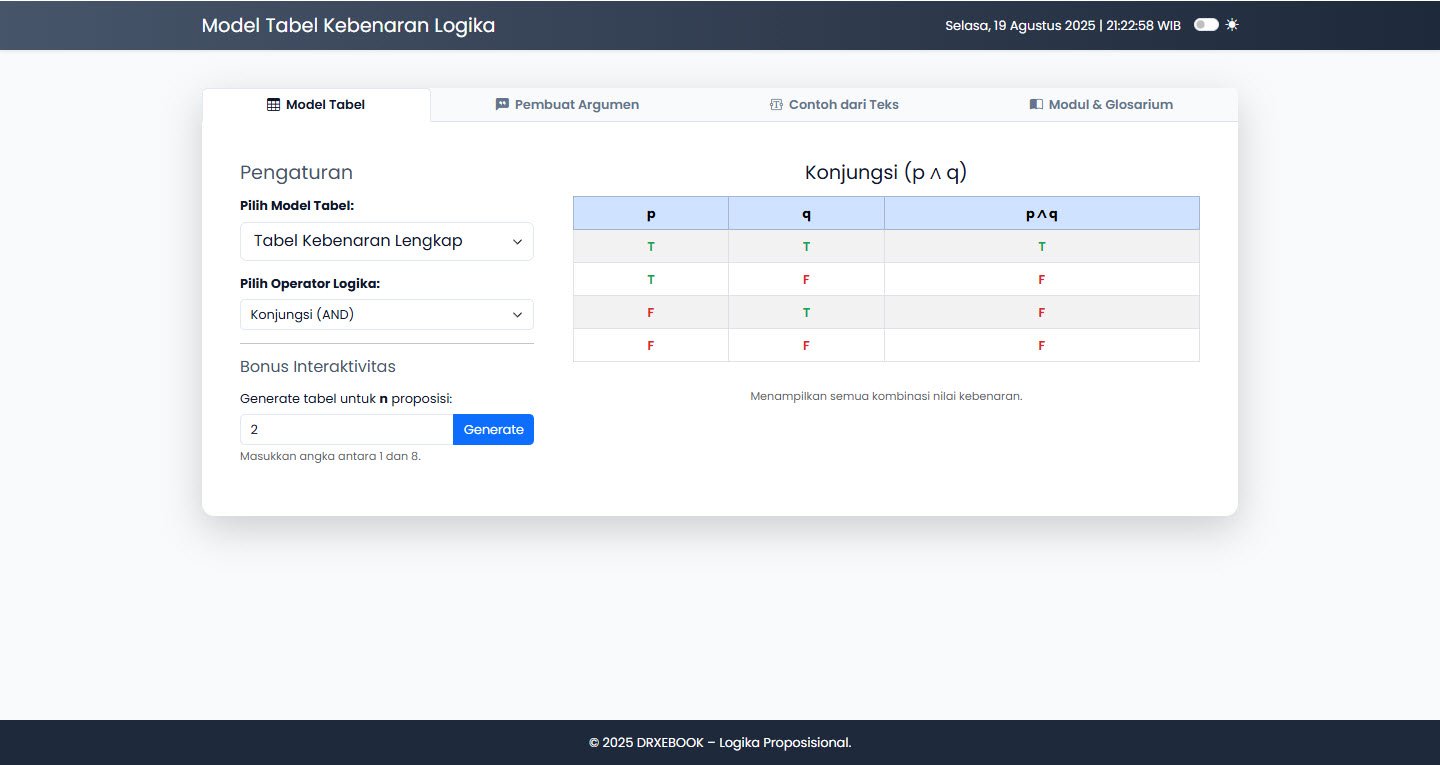Click the footer copyright DRXEBOOK text
The height and width of the screenshot is (765, 1440).
click(x=720, y=742)
